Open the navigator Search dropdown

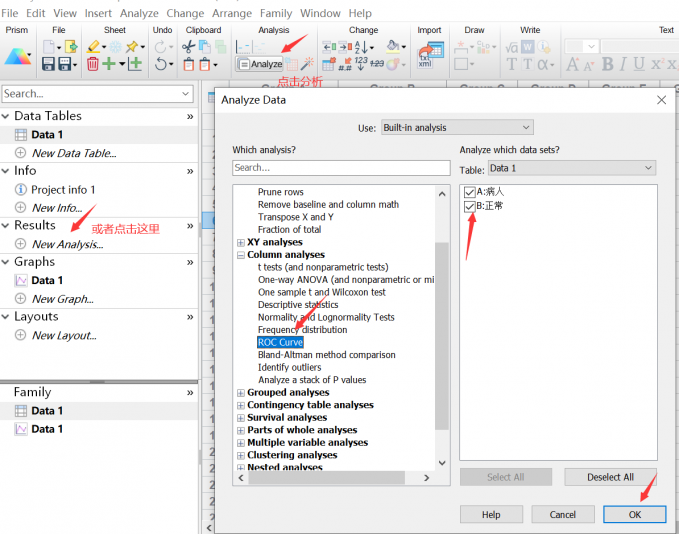(x=186, y=94)
